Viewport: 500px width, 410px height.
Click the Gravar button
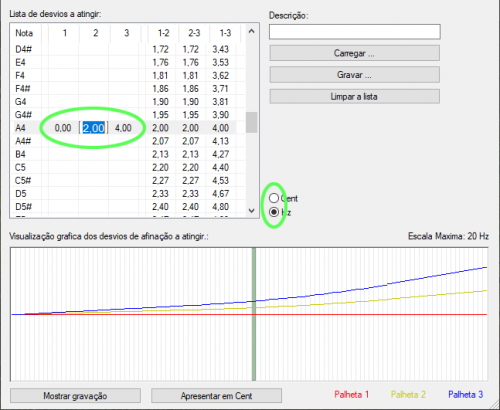pos(354,75)
